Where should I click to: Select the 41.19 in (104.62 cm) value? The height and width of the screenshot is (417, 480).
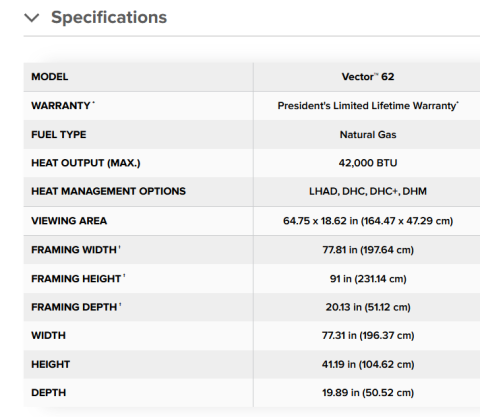coord(368,364)
